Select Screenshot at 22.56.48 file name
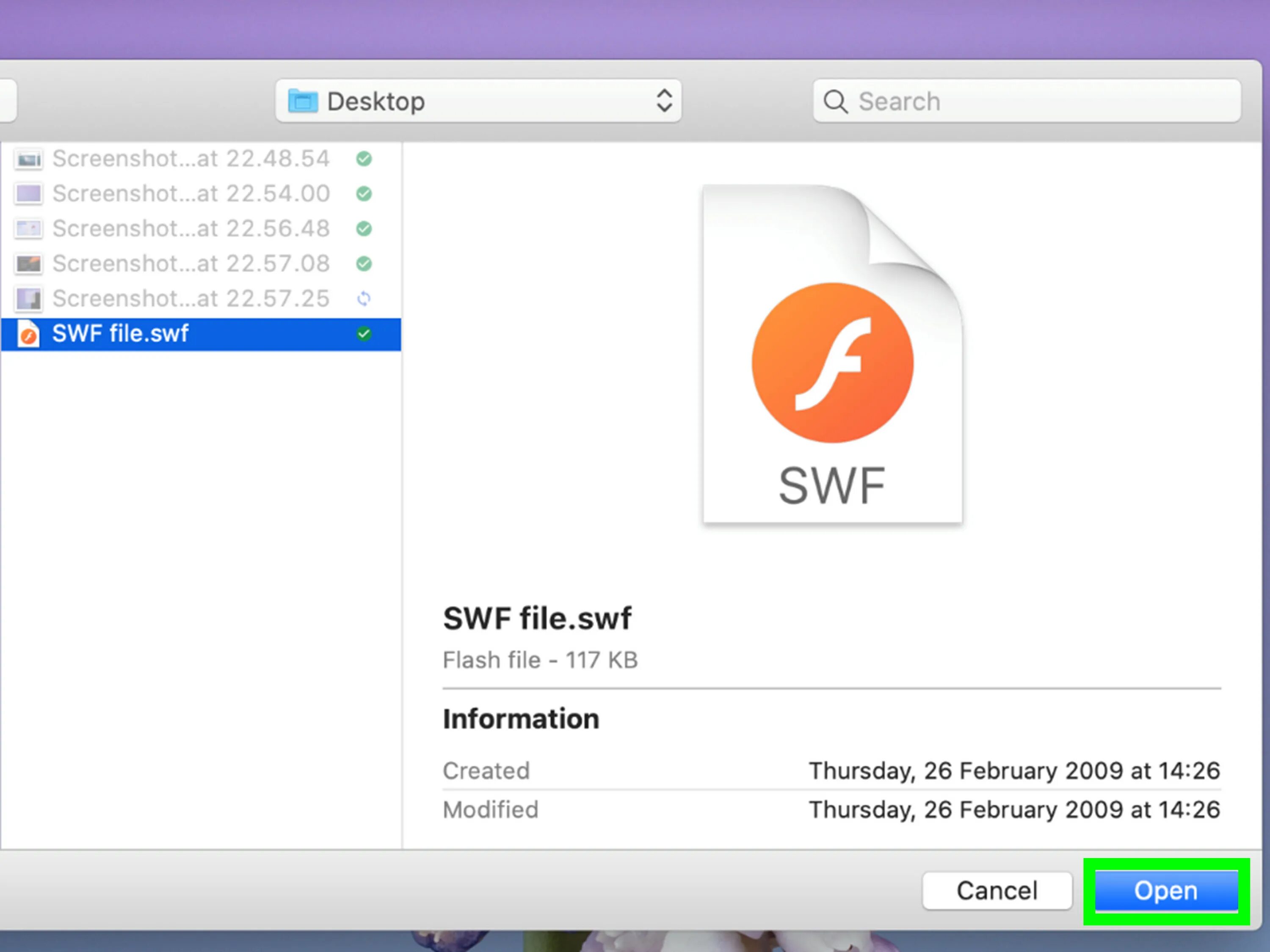Image resolution: width=1270 pixels, height=952 pixels. [x=190, y=229]
